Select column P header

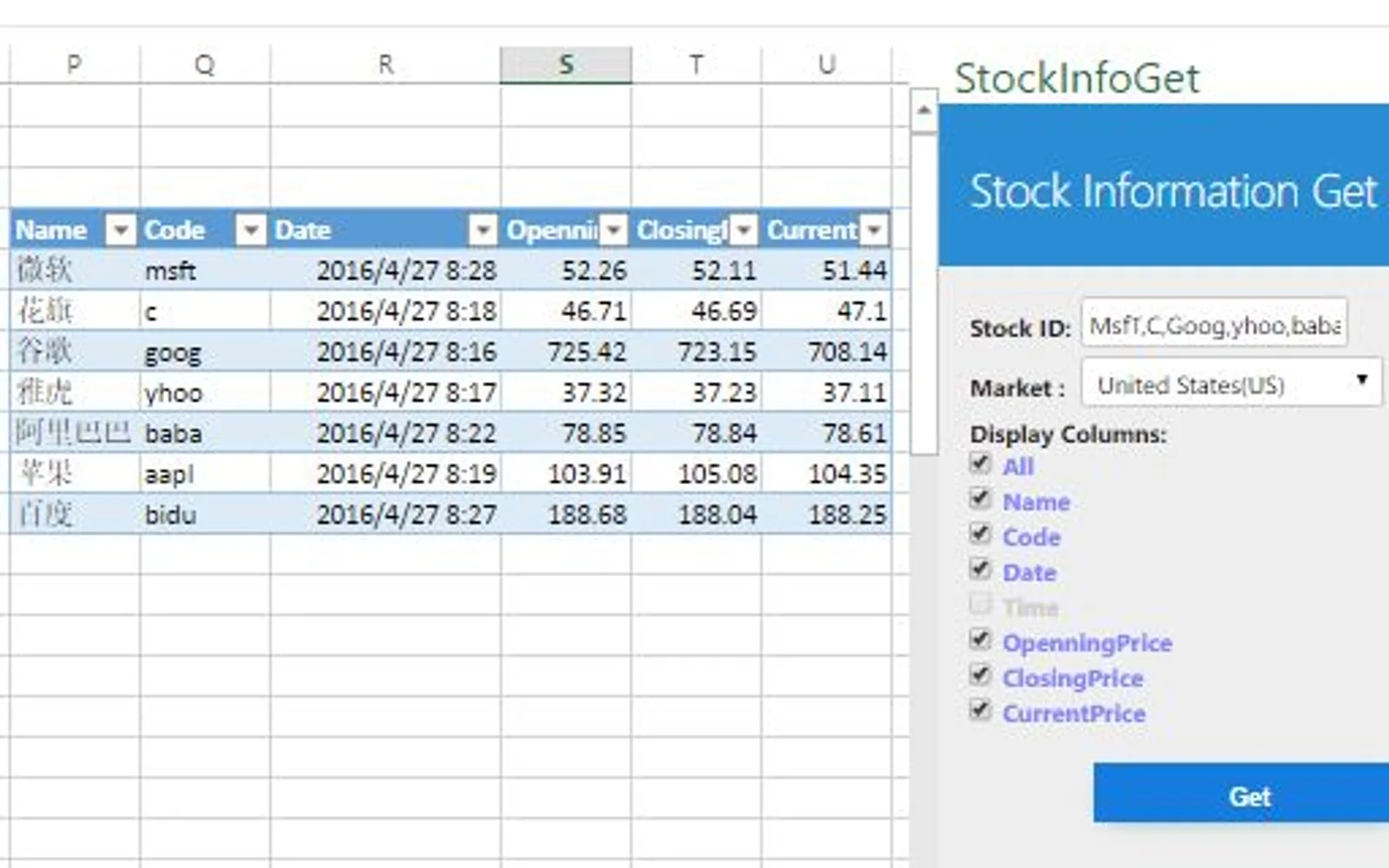(75, 64)
